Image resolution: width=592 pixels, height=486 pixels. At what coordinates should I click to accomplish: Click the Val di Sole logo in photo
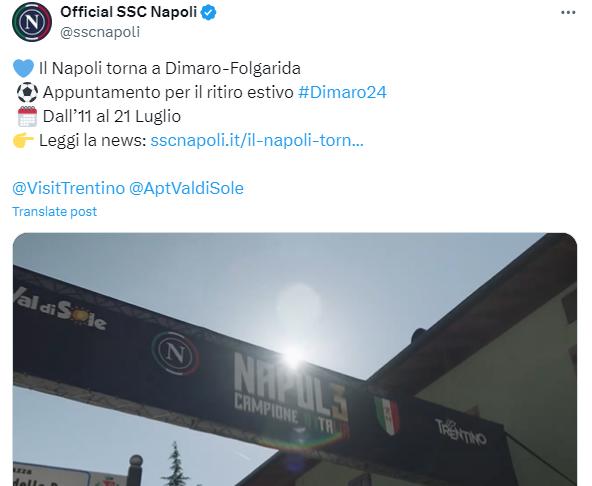60,309
